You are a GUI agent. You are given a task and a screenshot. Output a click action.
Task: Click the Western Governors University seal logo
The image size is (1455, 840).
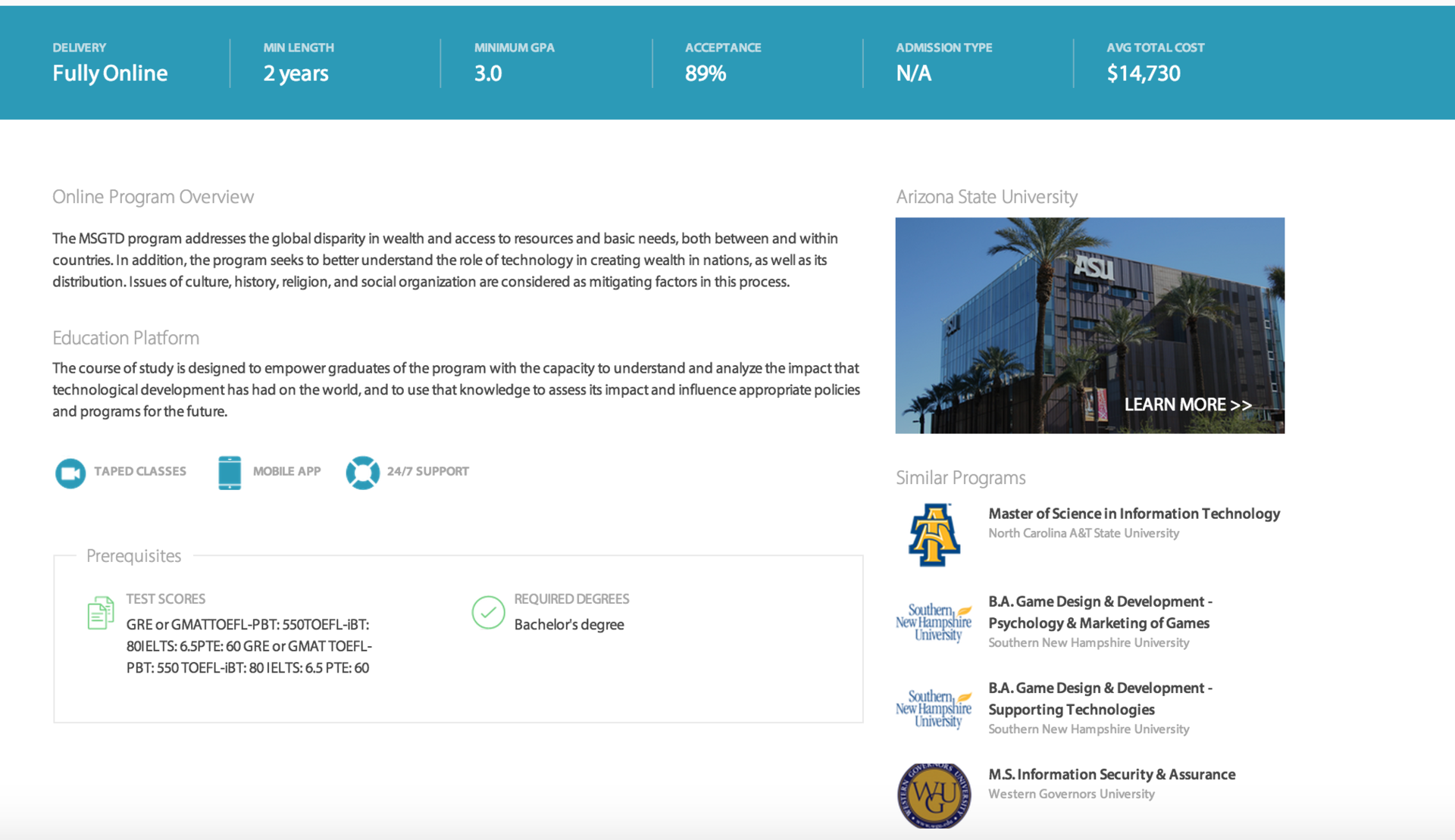[934, 795]
